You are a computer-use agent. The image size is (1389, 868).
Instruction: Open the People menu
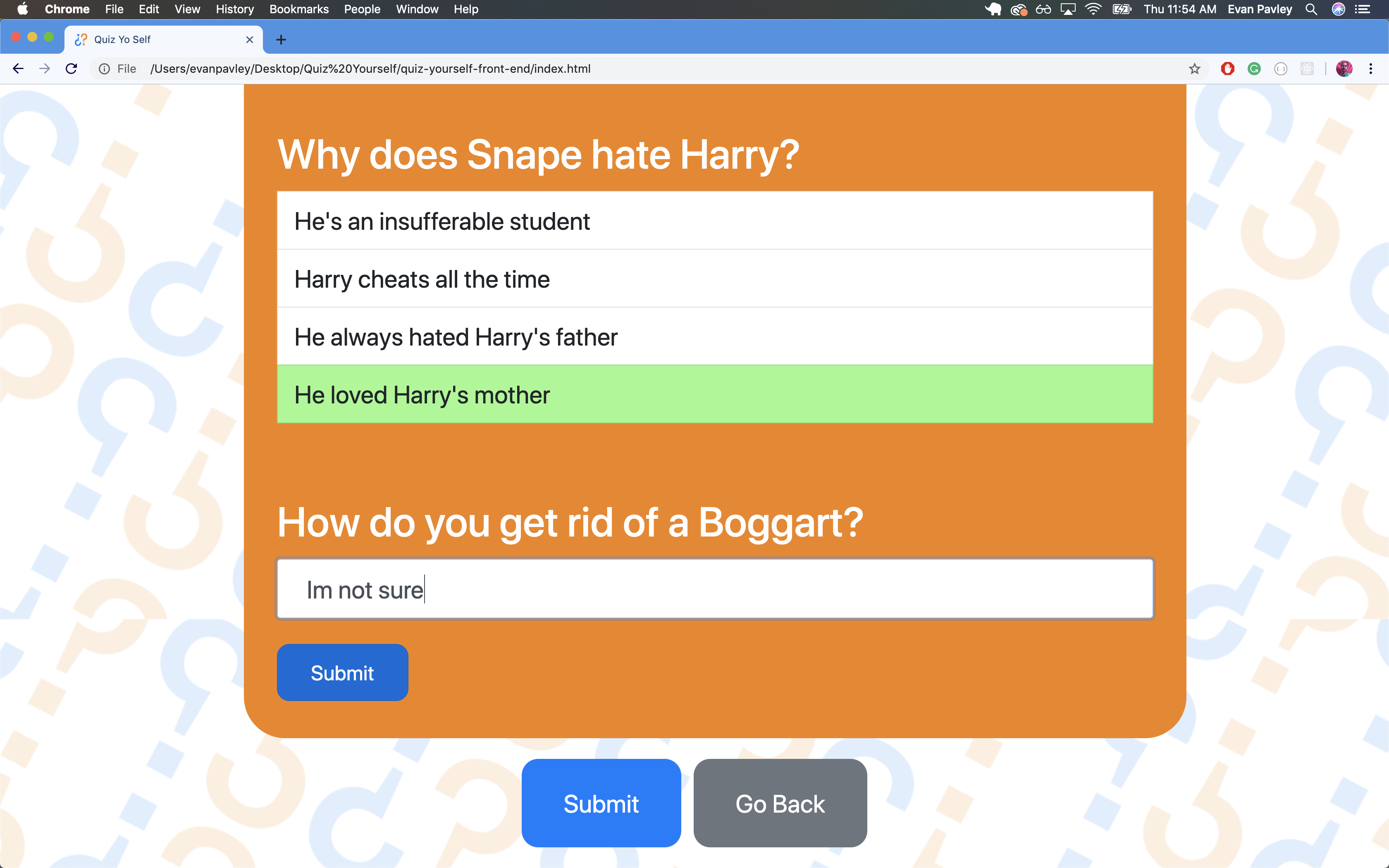click(362, 9)
